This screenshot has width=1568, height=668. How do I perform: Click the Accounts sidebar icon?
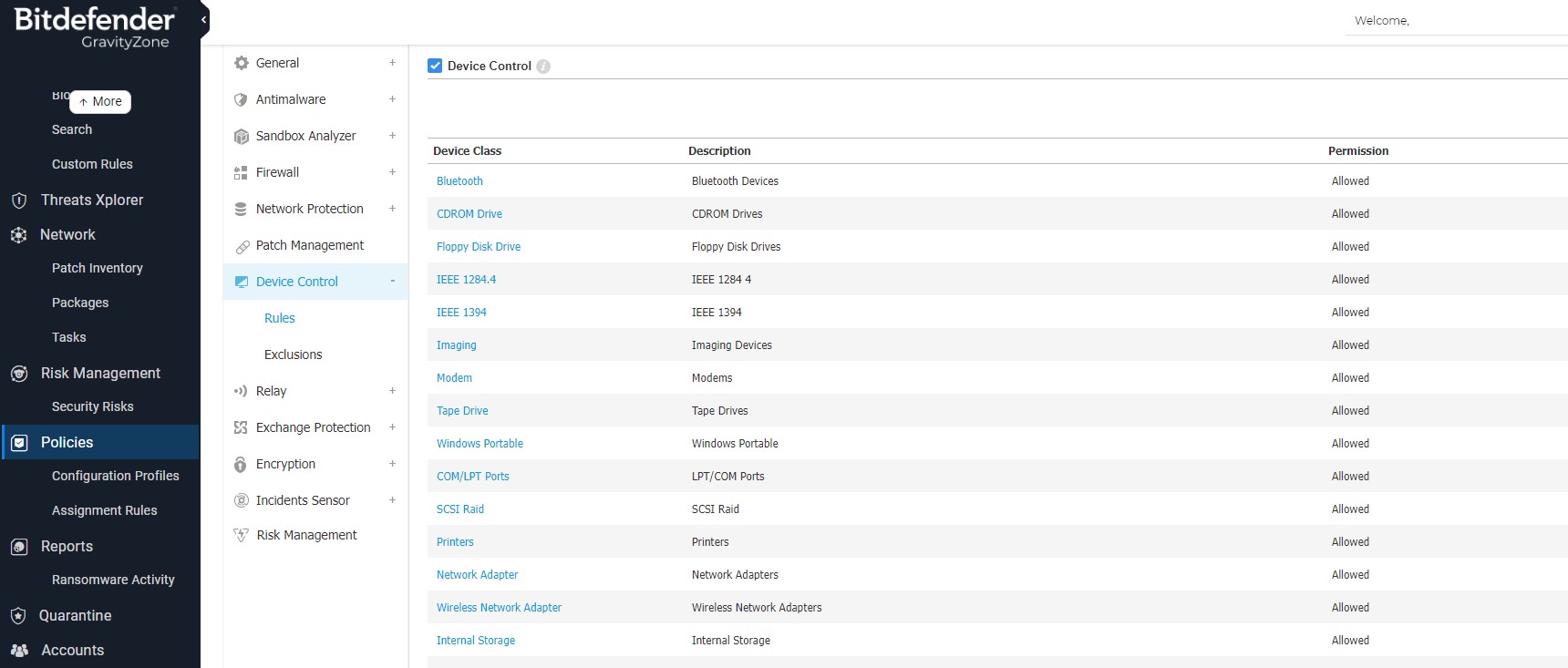pos(19,651)
